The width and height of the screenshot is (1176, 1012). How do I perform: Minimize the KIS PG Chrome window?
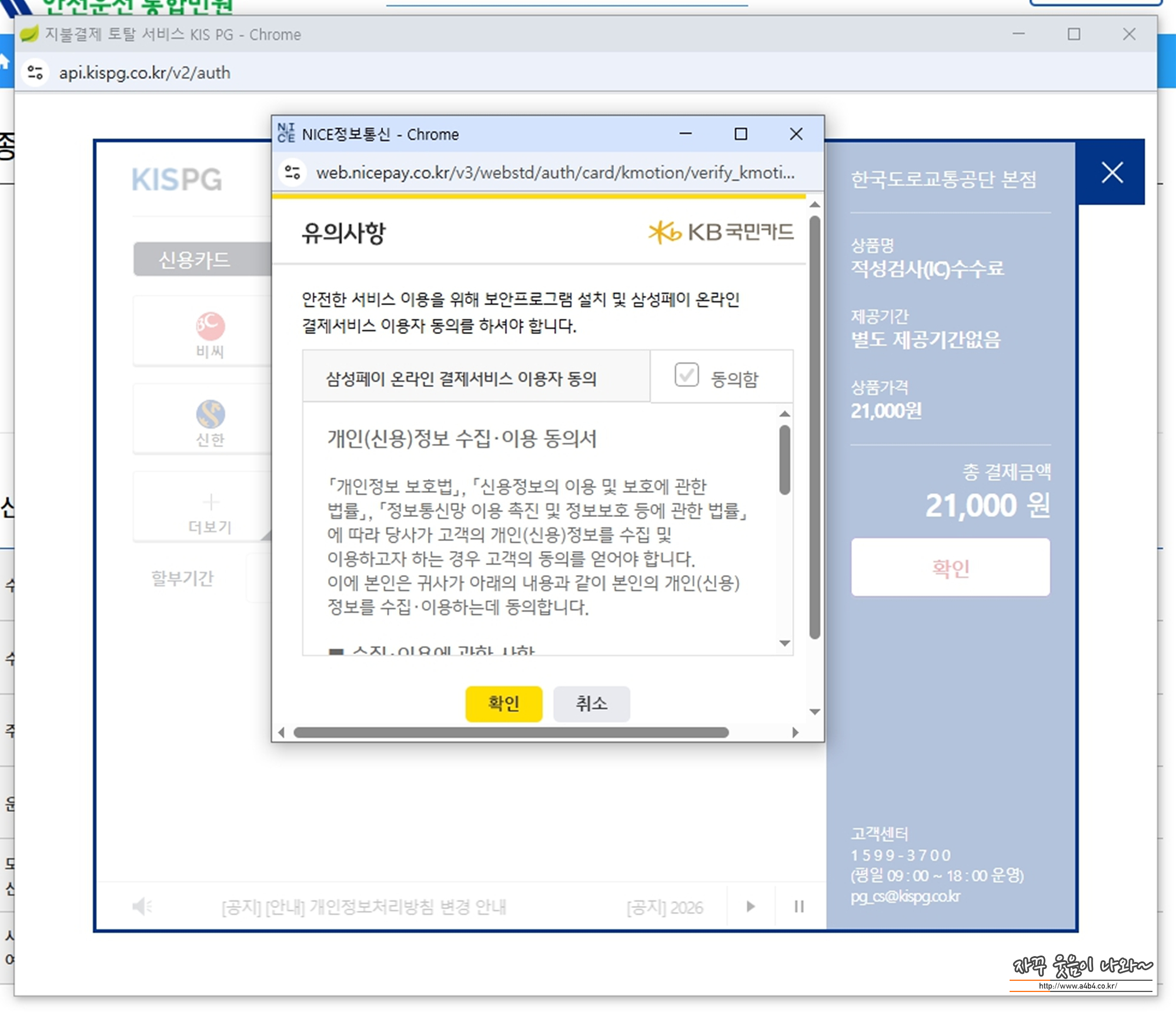[1018, 34]
